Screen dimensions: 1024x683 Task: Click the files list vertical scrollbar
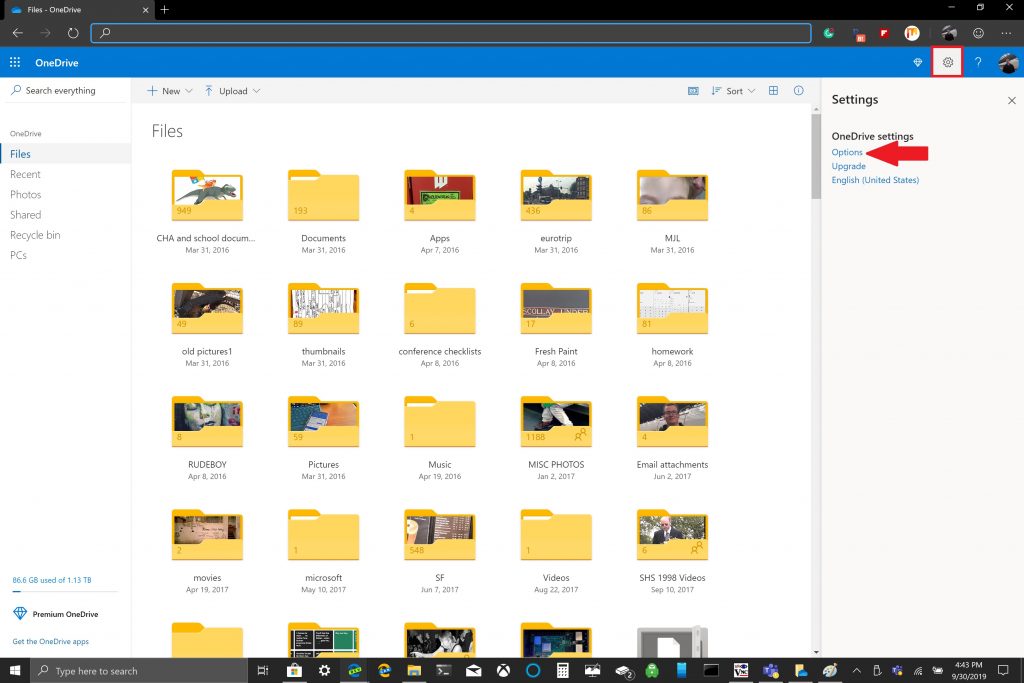point(816,157)
